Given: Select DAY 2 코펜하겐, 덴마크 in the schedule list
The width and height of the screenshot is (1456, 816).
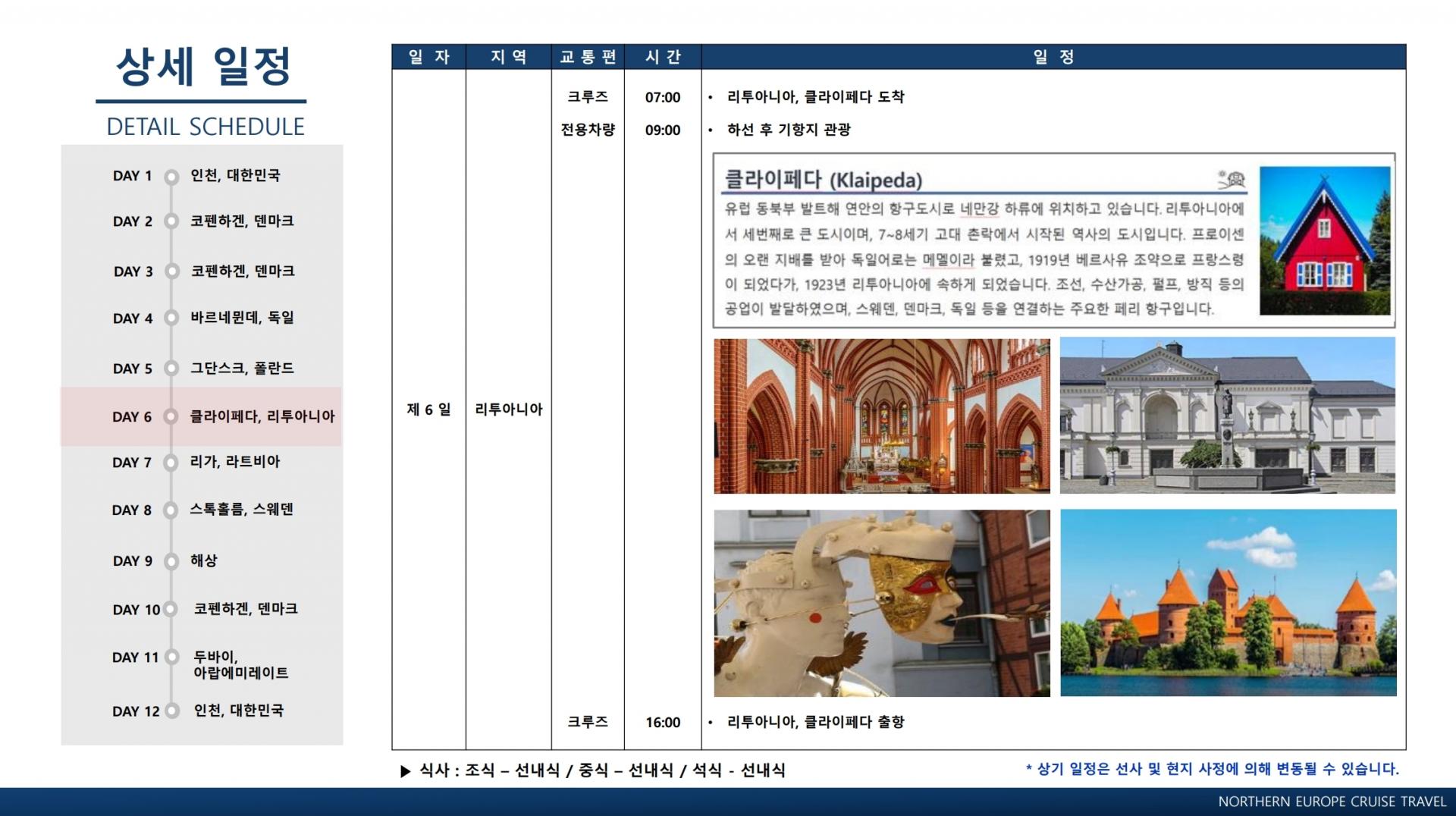Looking at the screenshot, I should (203, 221).
